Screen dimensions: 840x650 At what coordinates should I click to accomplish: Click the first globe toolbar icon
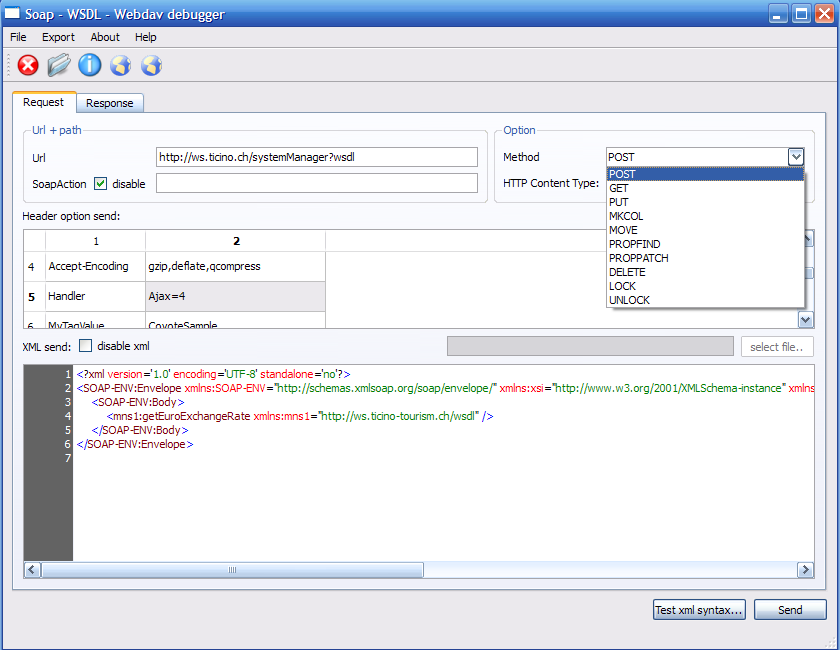pos(121,65)
